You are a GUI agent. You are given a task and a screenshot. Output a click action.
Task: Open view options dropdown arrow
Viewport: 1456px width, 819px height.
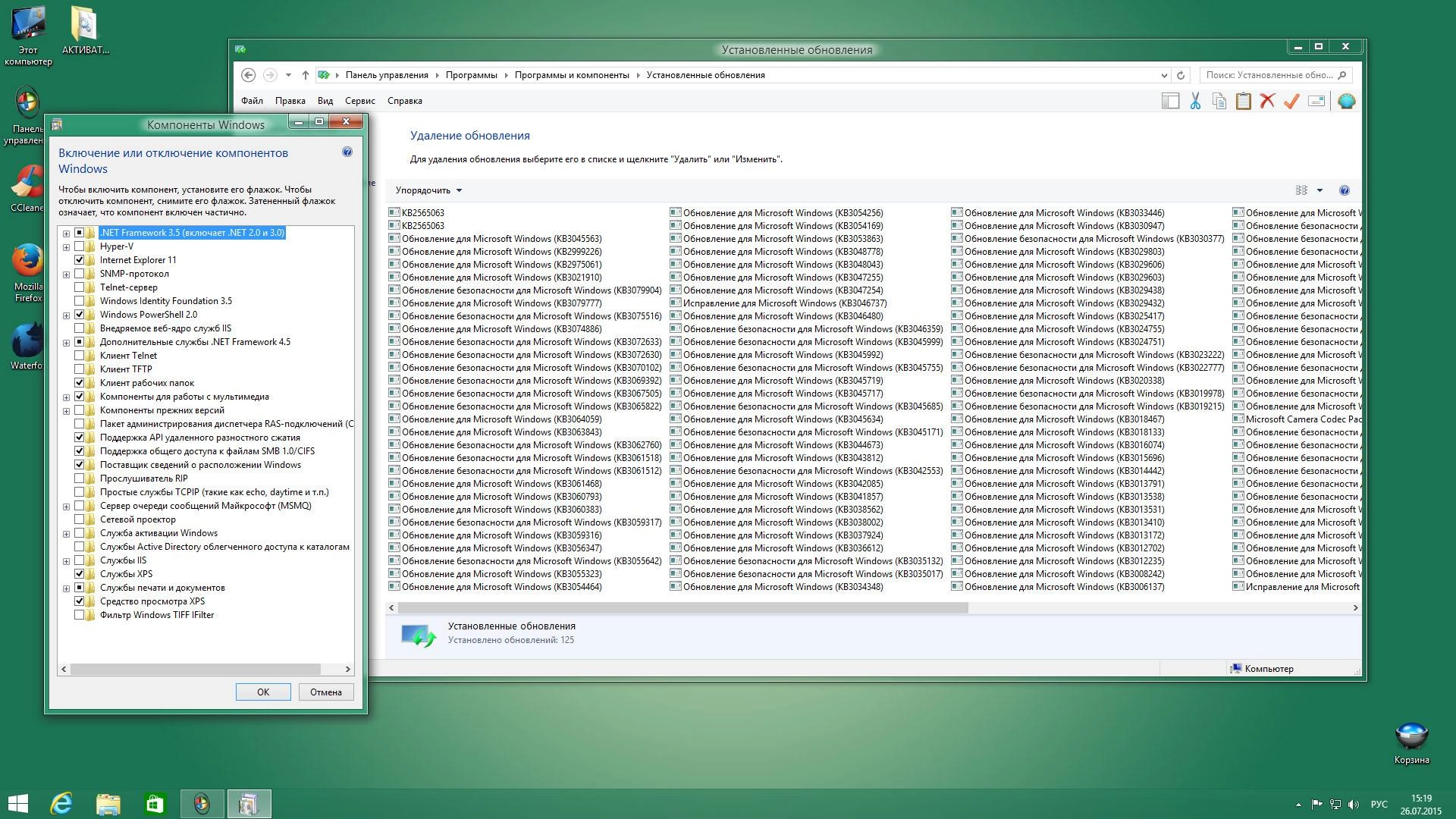pyautogui.click(x=1319, y=190)
